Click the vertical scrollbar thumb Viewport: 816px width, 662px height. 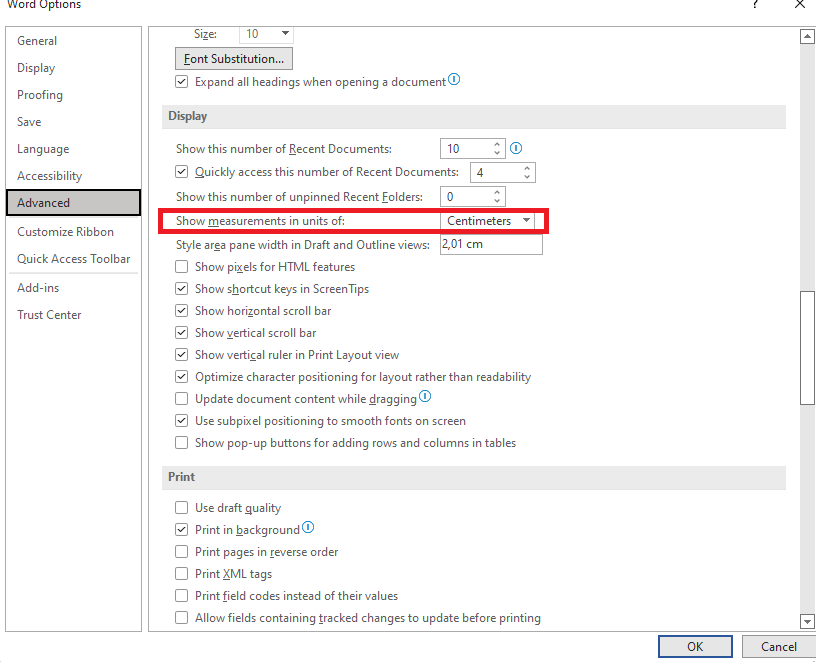click(x=807, y=347)
